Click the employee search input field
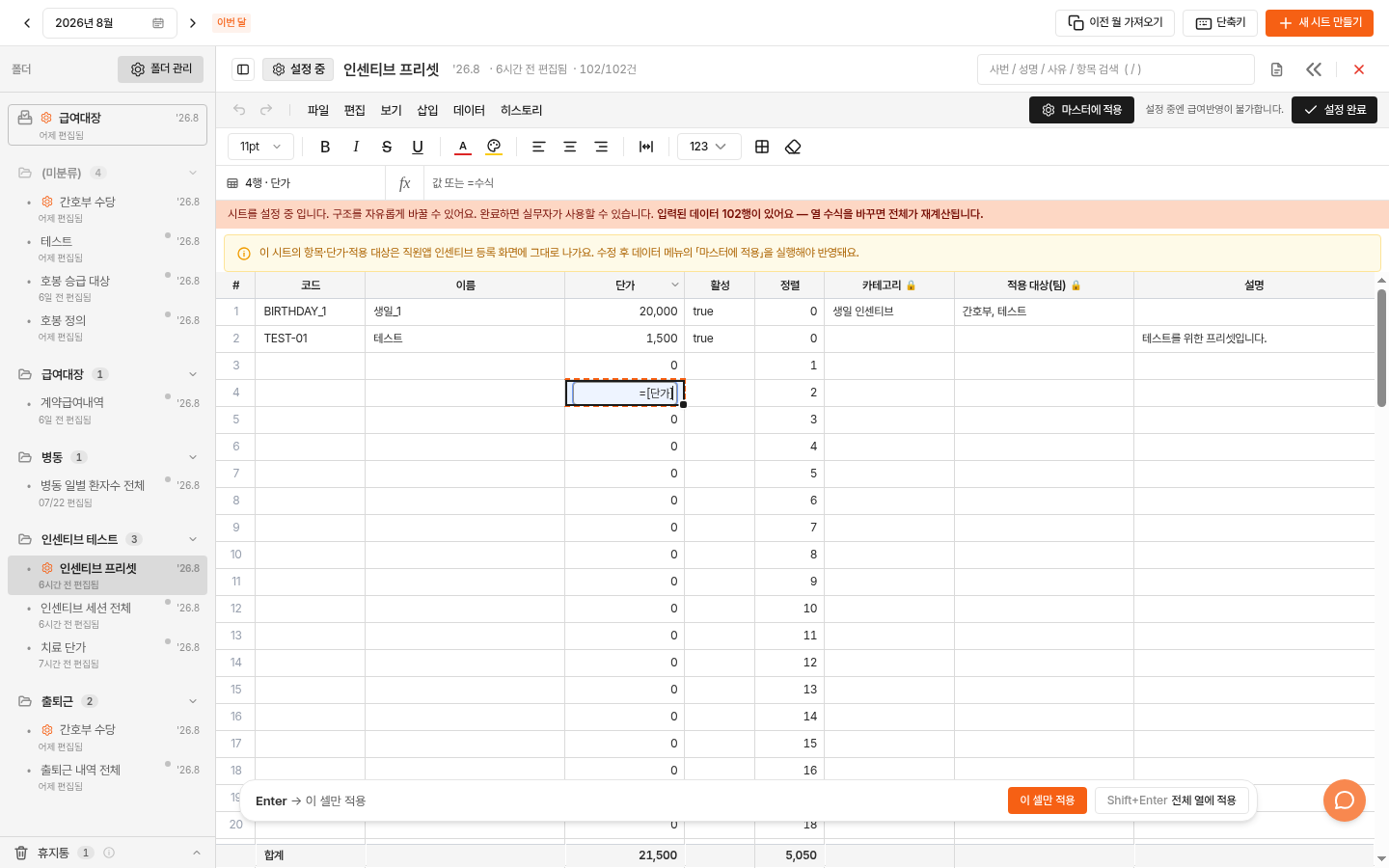Image resolution: width=1389 pixels, height=868 pixels. click(x=1115, y=69)
